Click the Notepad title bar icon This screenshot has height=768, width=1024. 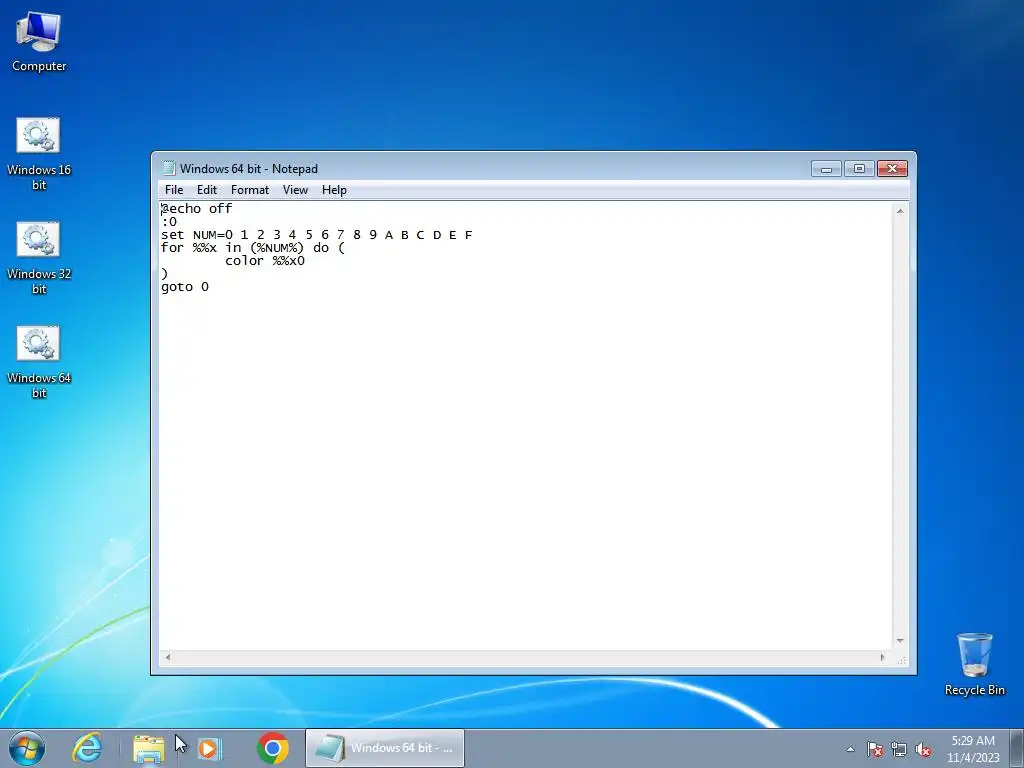pyautogui.click(x=169, y=168)
